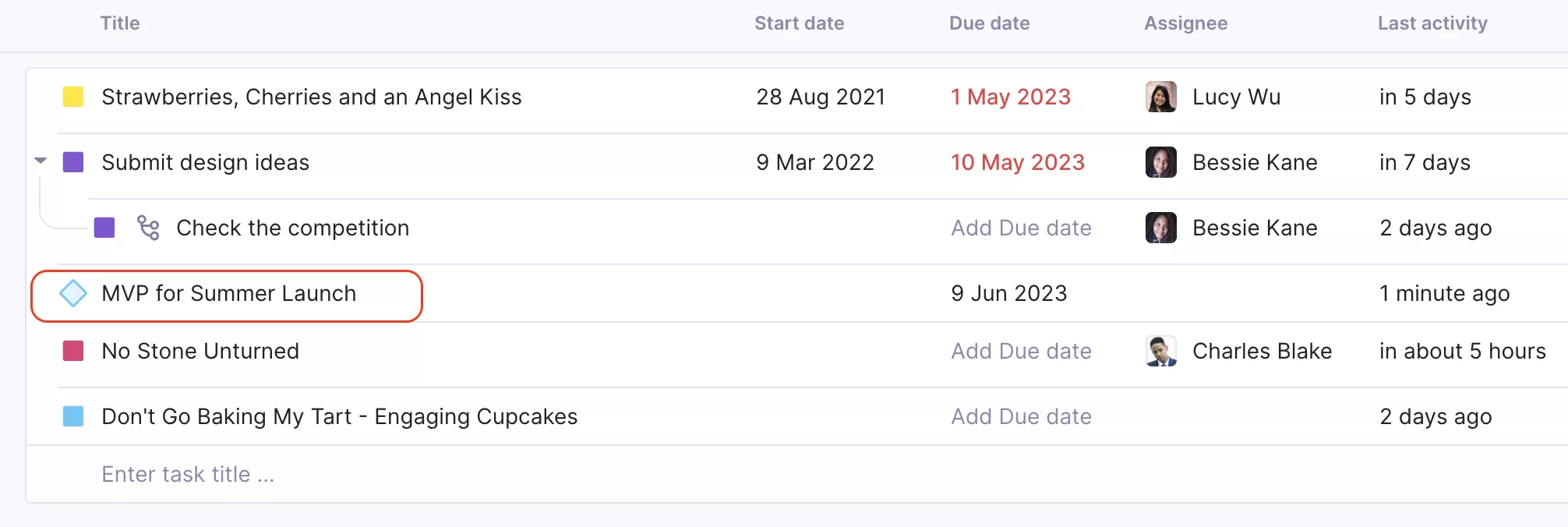
Task: Click the yellow status square for Strawberries task
Action: click(73, 97)
